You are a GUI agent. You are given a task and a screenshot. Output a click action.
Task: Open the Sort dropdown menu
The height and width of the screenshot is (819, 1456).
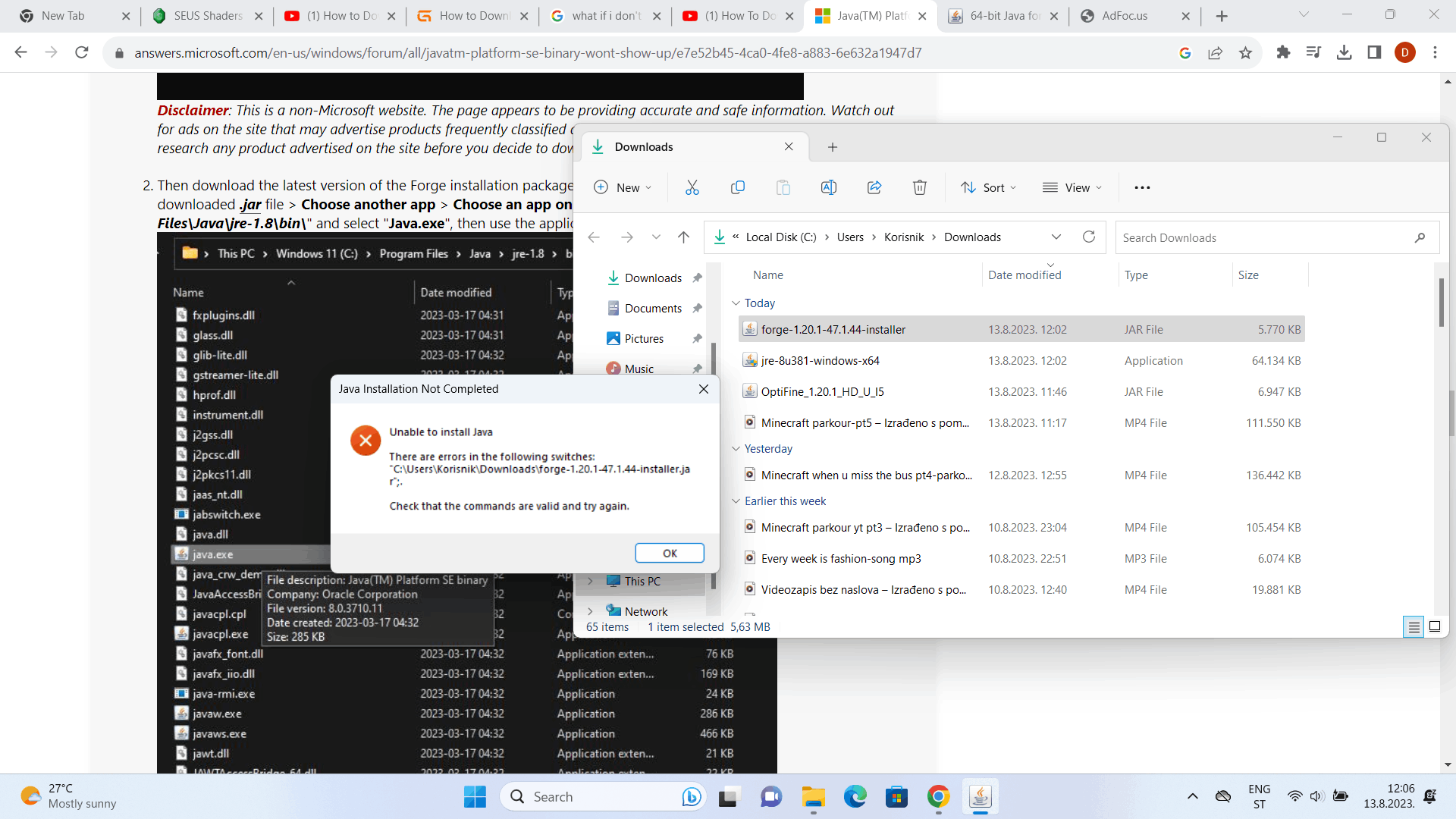(x=988, y=187)
